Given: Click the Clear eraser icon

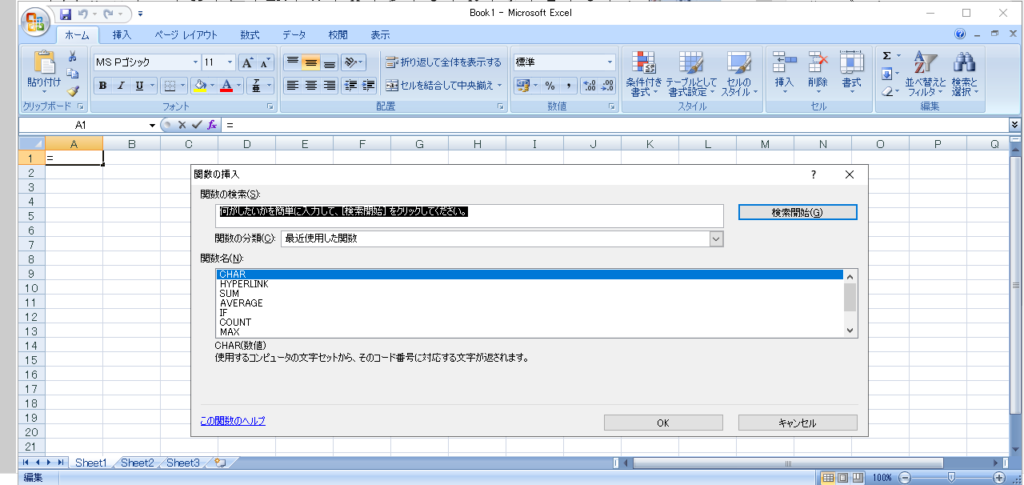Looking at the screenshot, I should point(887,91).
